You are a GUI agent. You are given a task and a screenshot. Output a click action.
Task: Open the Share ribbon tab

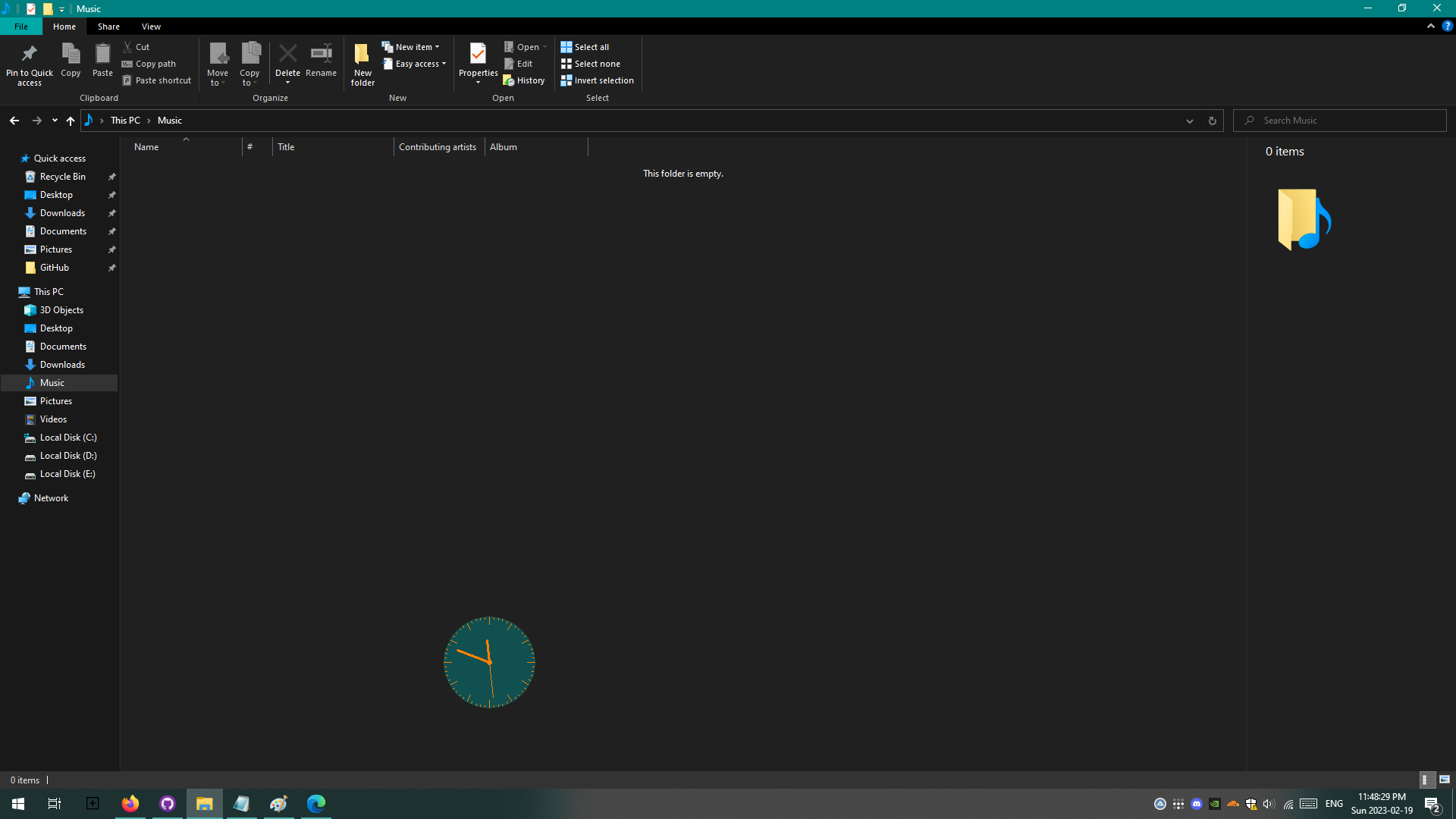108,27
